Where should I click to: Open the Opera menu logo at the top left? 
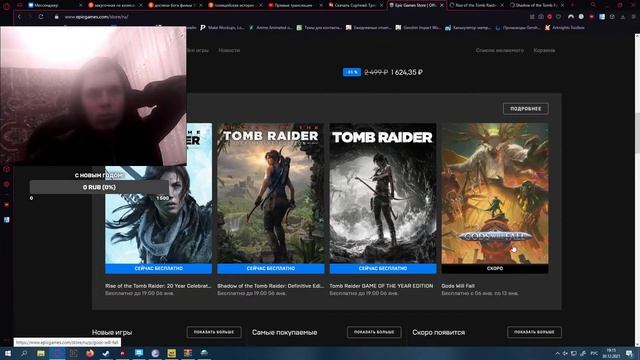[6, 6]
